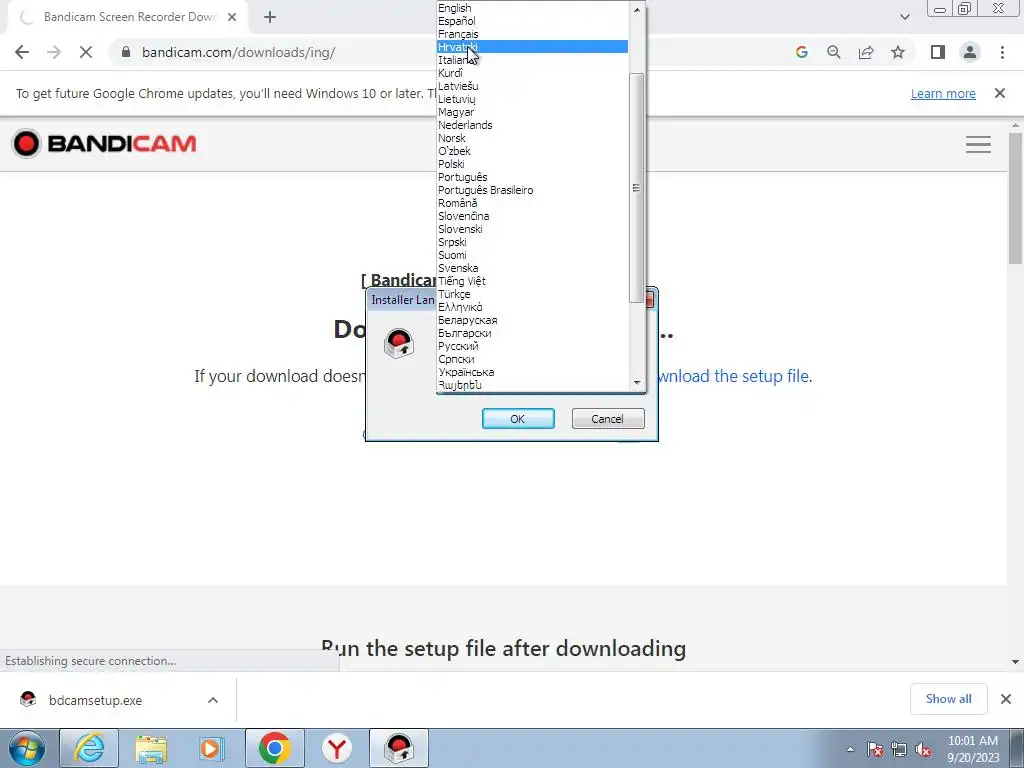
Task: Select Lietuvių language option
Action: point(532,99)
